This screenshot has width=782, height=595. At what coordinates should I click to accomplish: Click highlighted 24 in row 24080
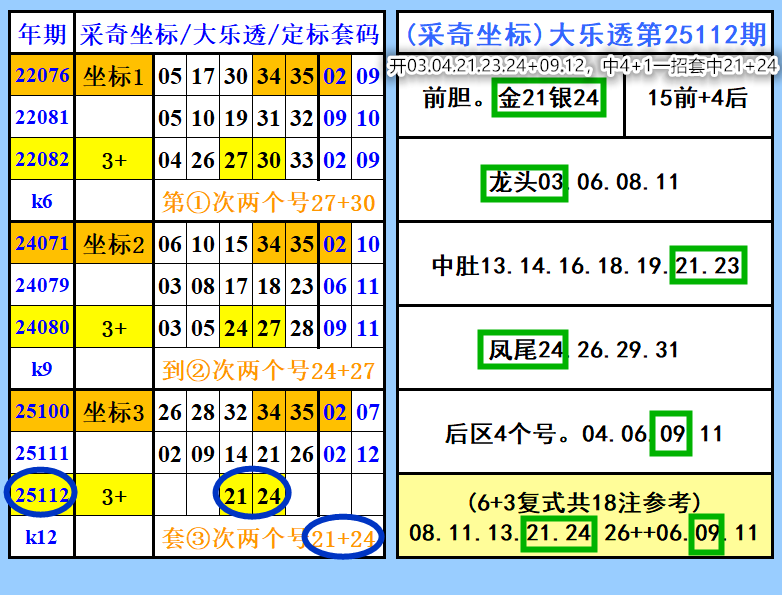coord(235,328)
